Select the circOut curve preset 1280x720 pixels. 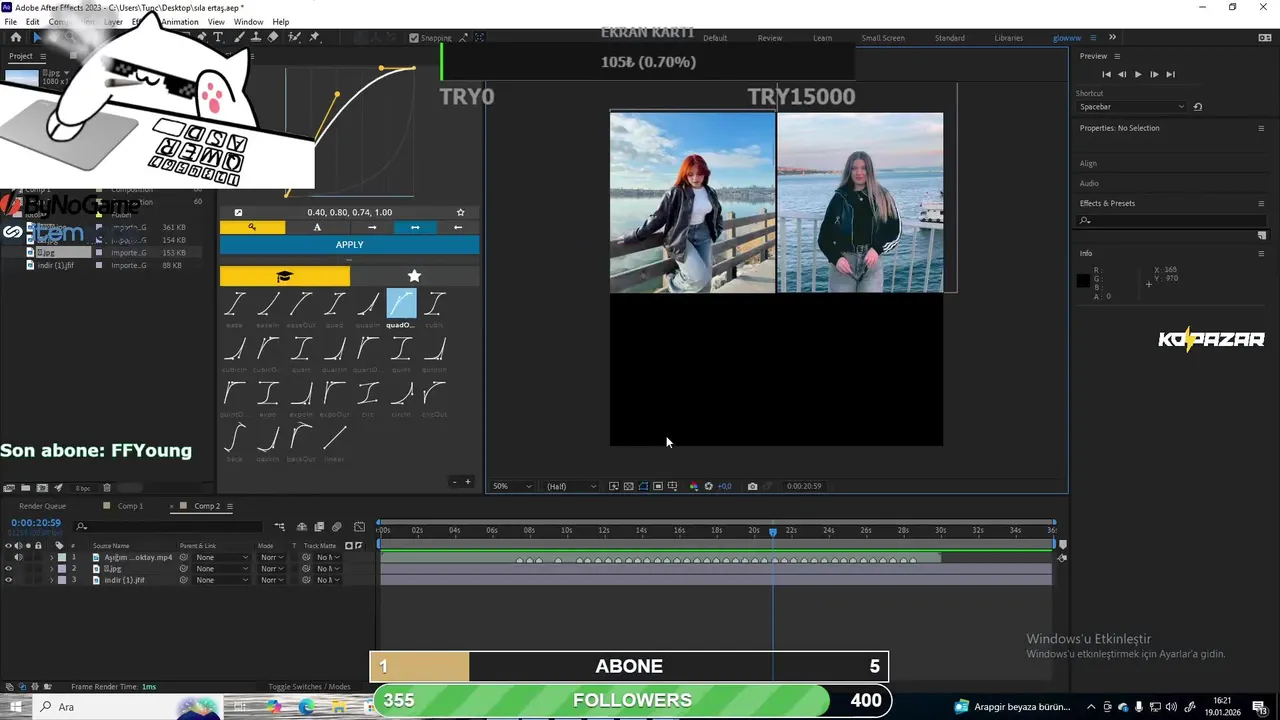pyautogui.click(x=434, y=393)
